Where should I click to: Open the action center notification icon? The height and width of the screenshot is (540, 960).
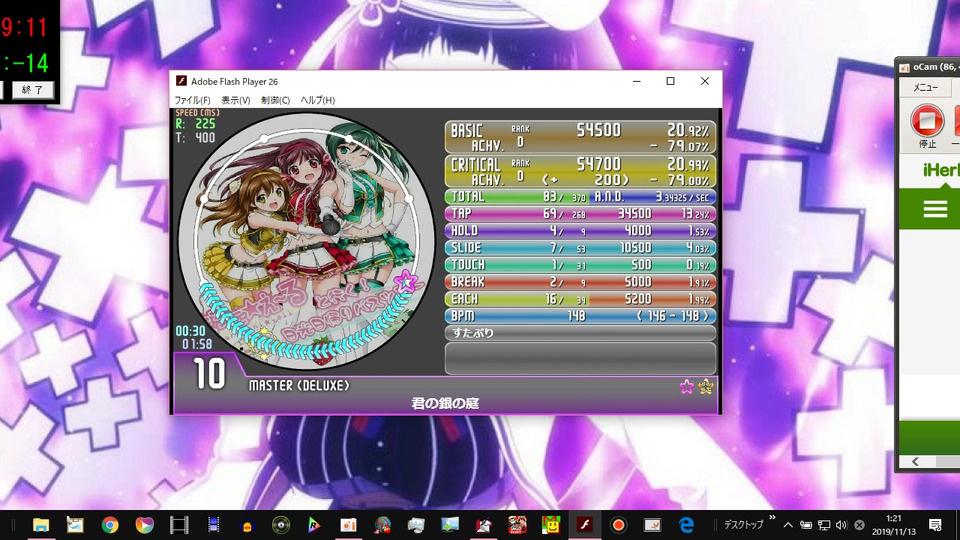pos(935,525)
